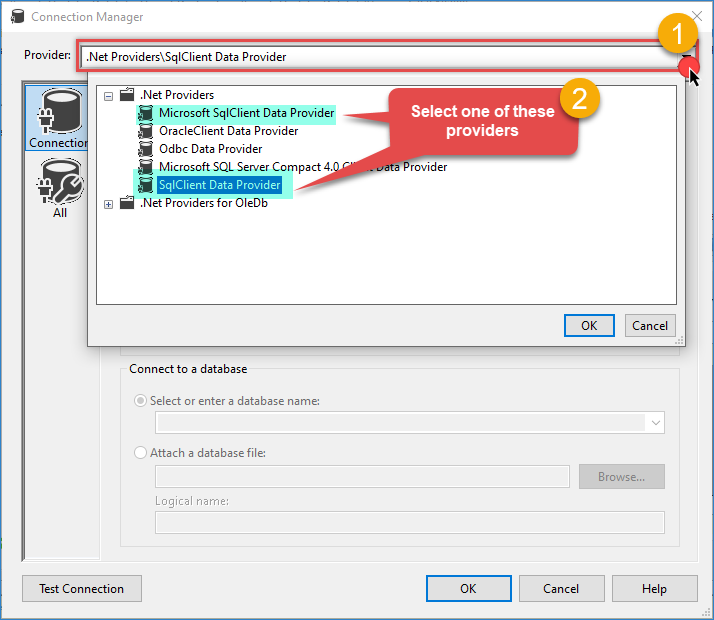Click the .Net Providers for OleDb folder icon

click(x=127, y=203)
